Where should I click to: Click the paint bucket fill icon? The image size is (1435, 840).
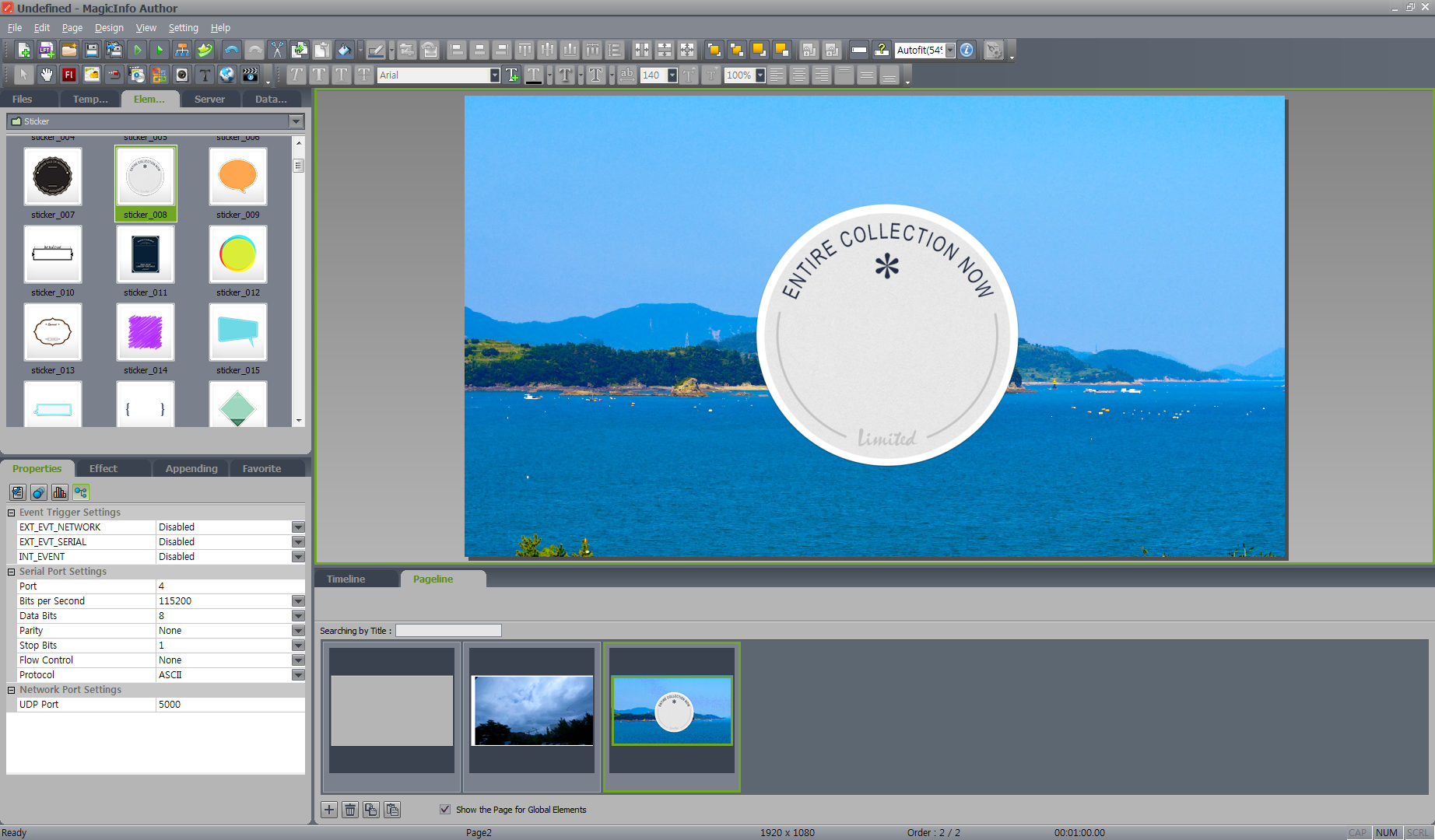pyautogui.click(x=344, y=51)
